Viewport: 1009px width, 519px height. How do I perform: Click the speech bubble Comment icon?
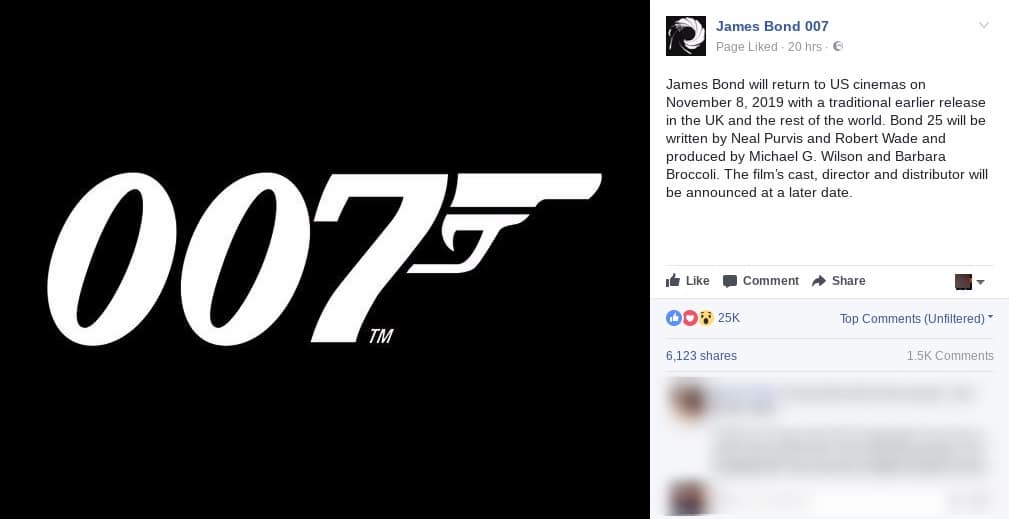730,281
